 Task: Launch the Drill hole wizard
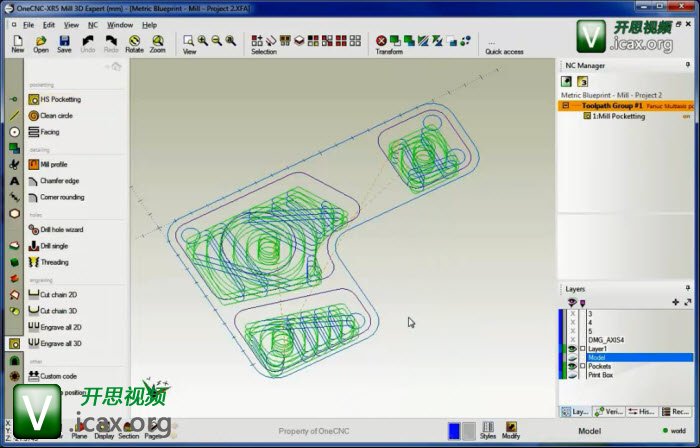click(x=56, y=229)
